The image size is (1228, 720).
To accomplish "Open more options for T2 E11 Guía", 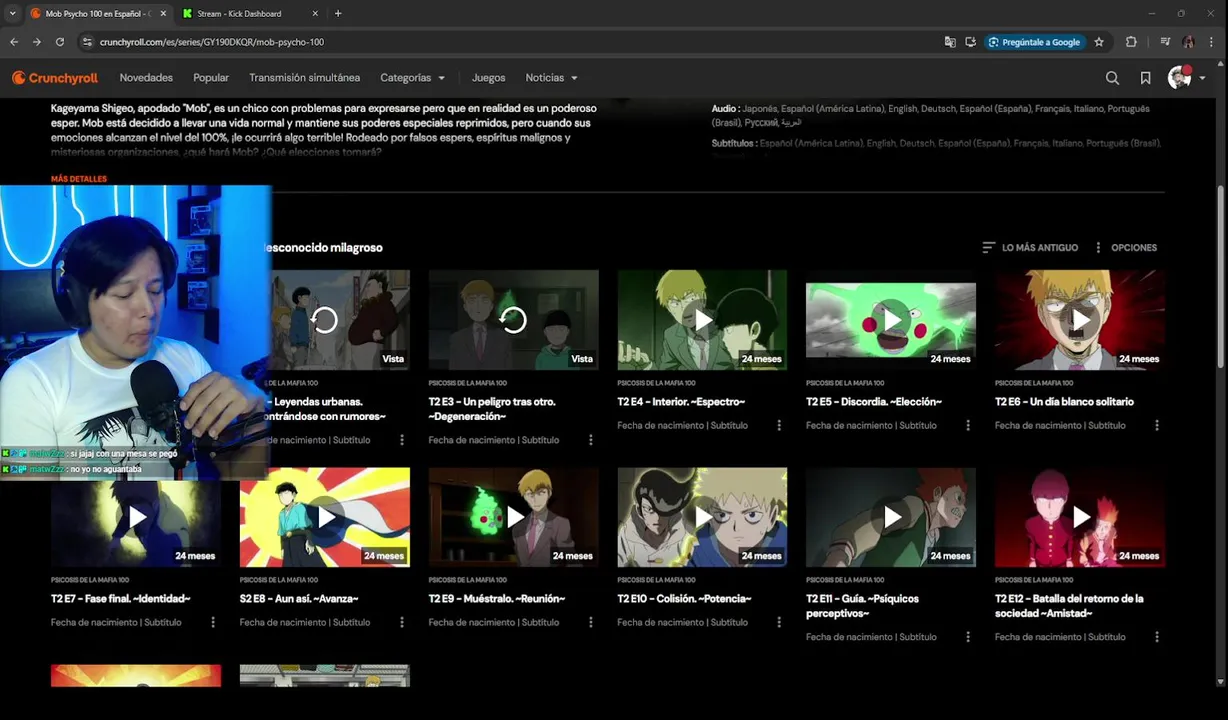I will [968, 637].
